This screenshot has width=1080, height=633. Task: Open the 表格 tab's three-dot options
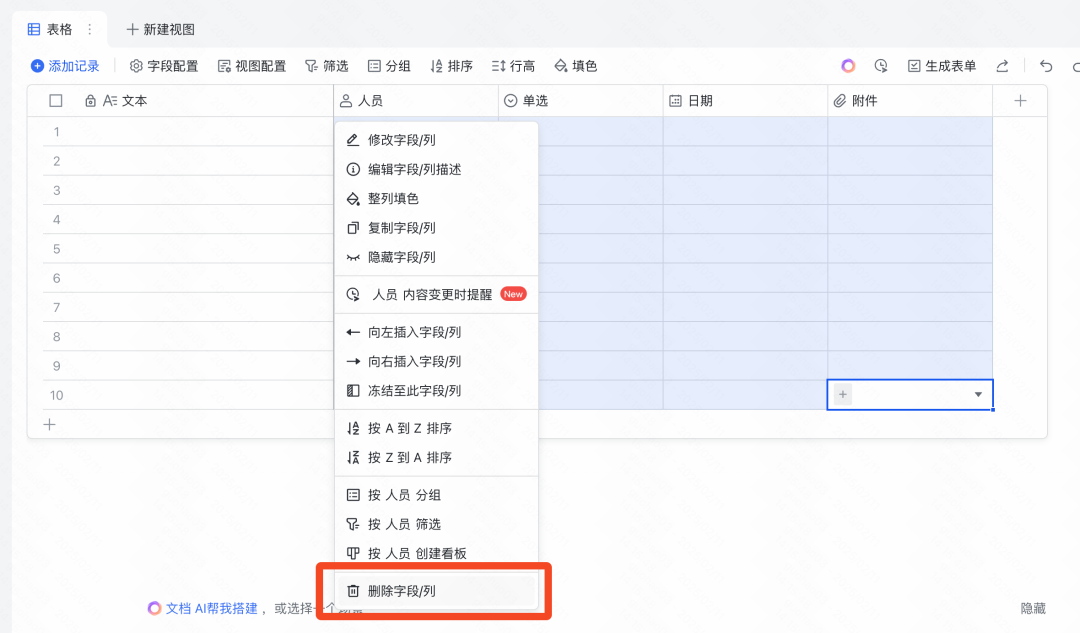(90, 30)
